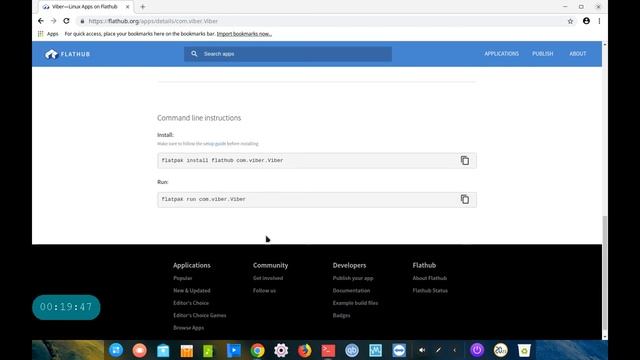640x360 pixels.
Task: Open the ABOUT menu item
Action: [578, 53]
